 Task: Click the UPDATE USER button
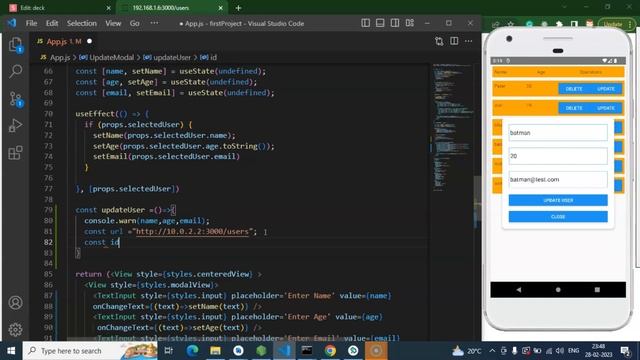point(558,200)
